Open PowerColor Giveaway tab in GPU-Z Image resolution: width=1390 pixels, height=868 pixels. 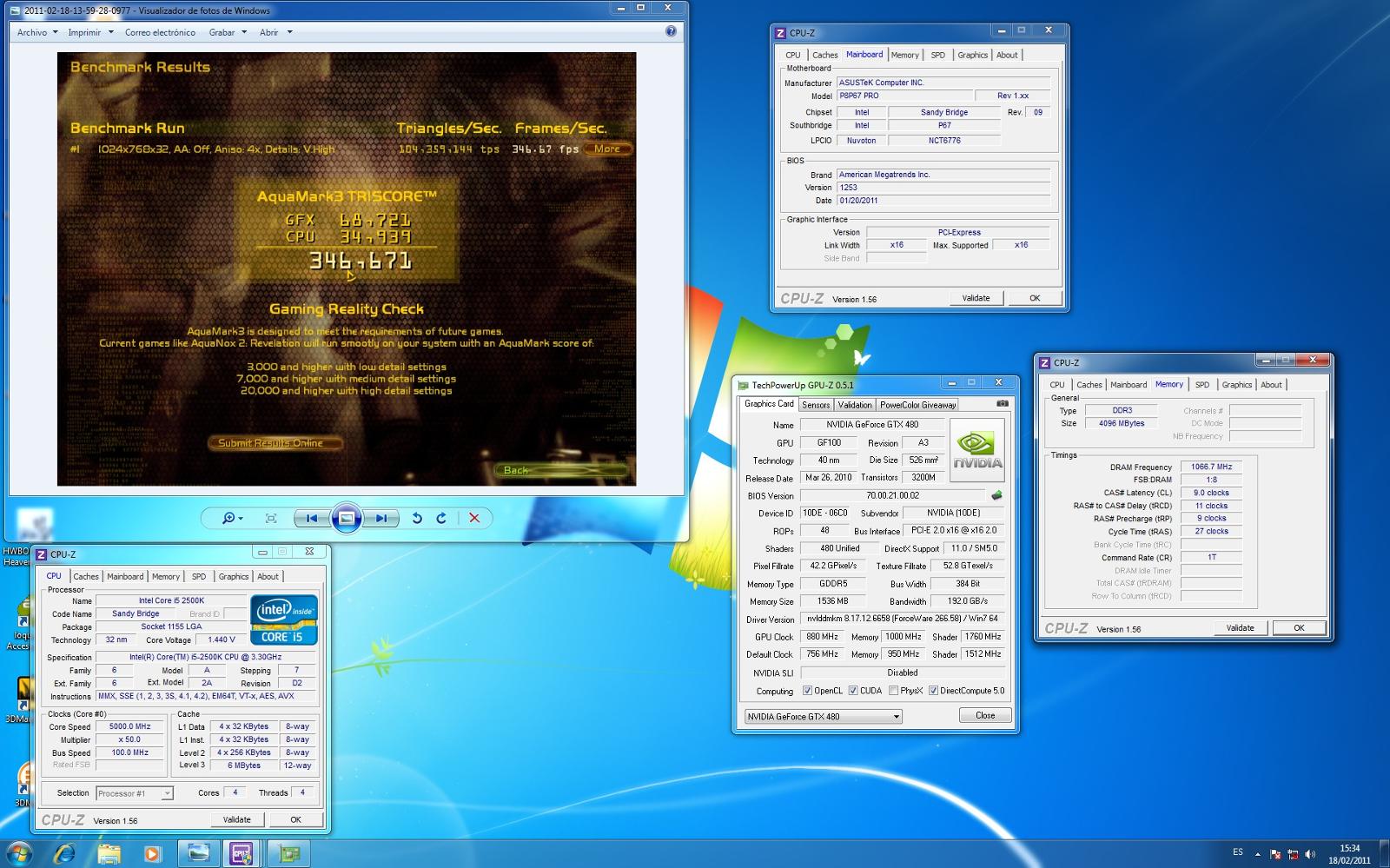click(x=917, y=405)
